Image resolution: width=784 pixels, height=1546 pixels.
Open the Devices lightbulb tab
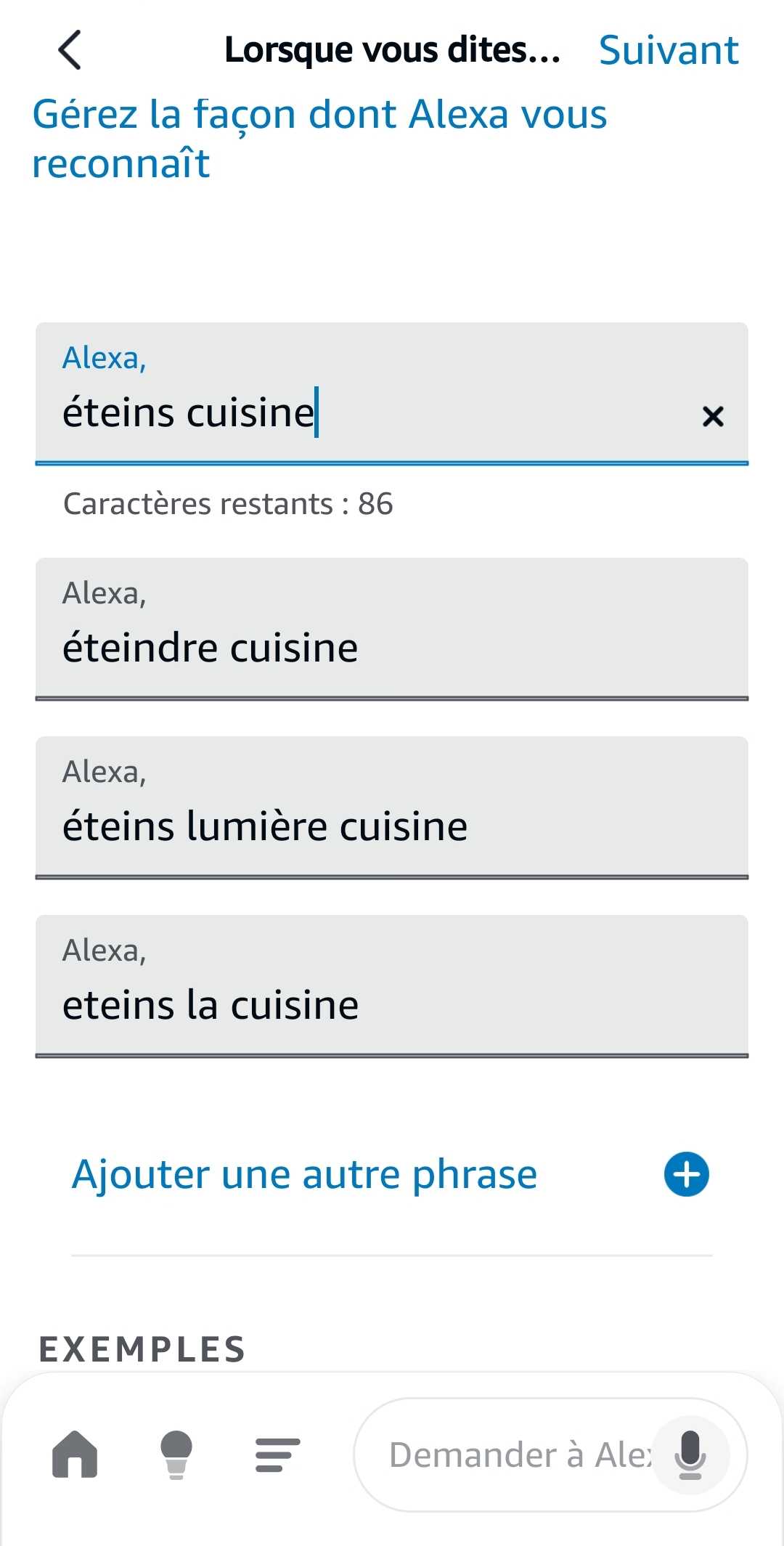pyautogui.click(x=176, y=1455)
